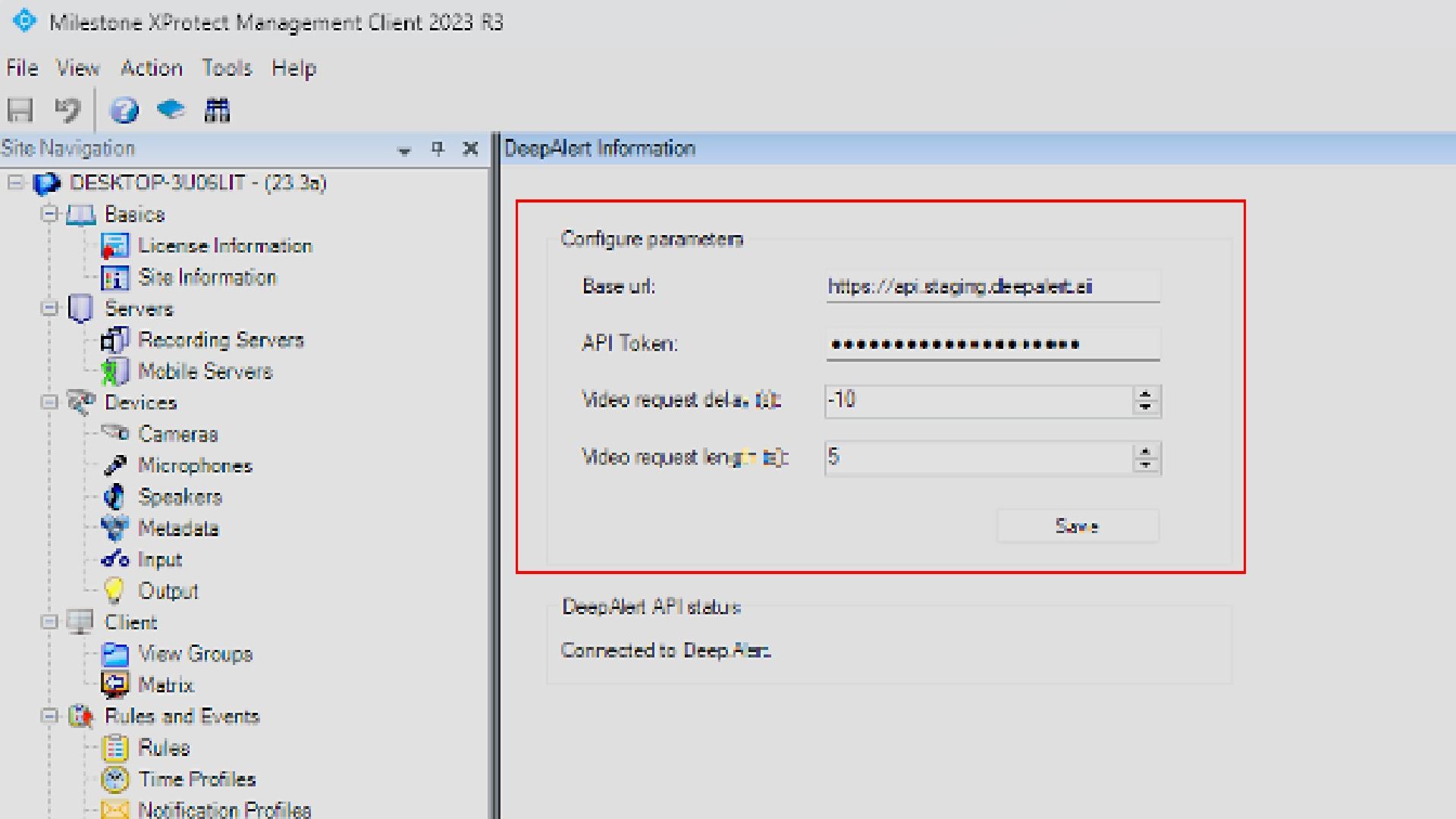This screenshot has height=819, width=1456.
Task: Collapse the Devices tree node
Action: (49, 402)
